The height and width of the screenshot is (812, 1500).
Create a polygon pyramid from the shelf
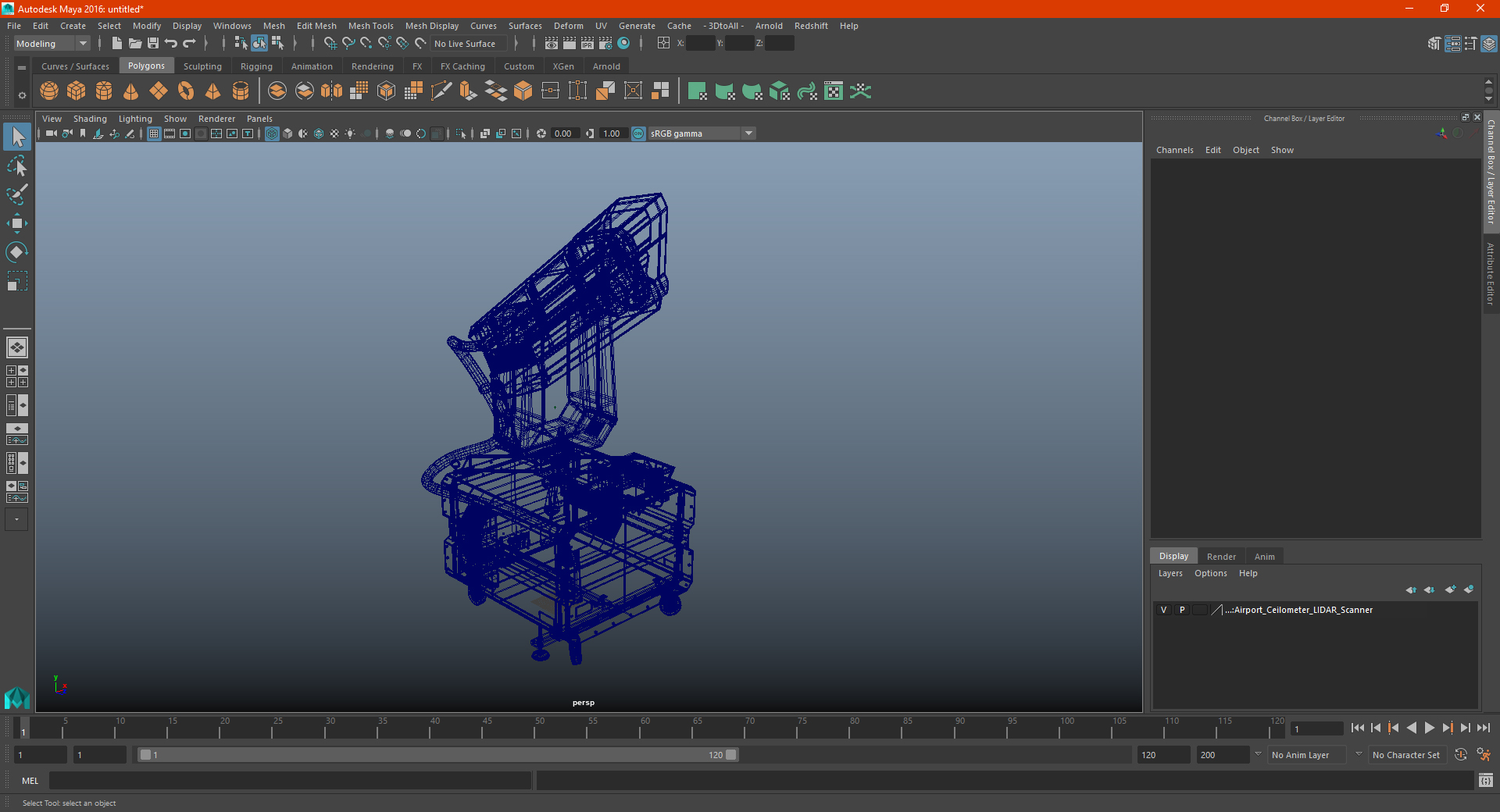(213, 91)
